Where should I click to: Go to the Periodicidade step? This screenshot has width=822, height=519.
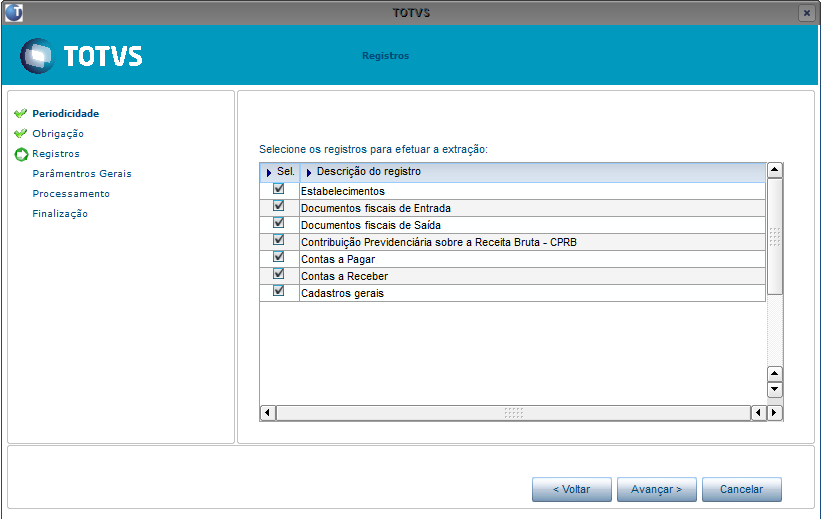click(66, 113)
